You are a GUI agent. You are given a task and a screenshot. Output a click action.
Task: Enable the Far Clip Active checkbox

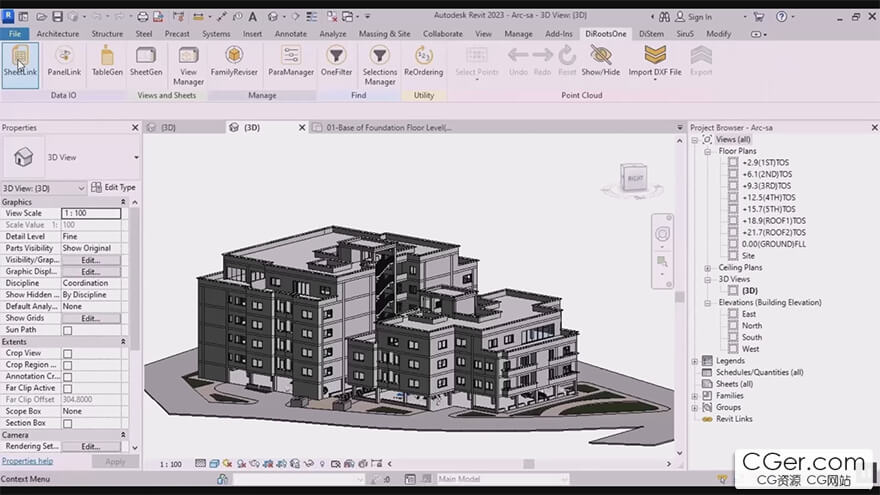tap(67, 388)
